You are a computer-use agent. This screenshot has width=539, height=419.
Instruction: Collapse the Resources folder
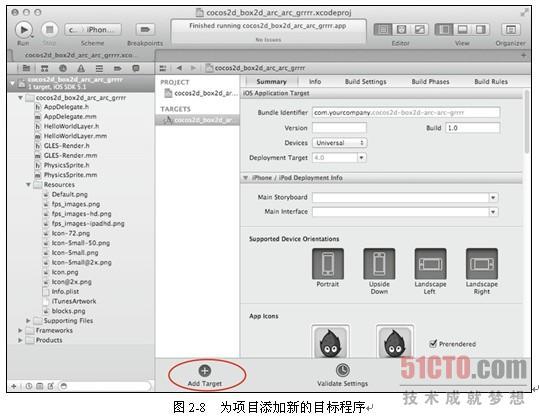tap(29, 185)
